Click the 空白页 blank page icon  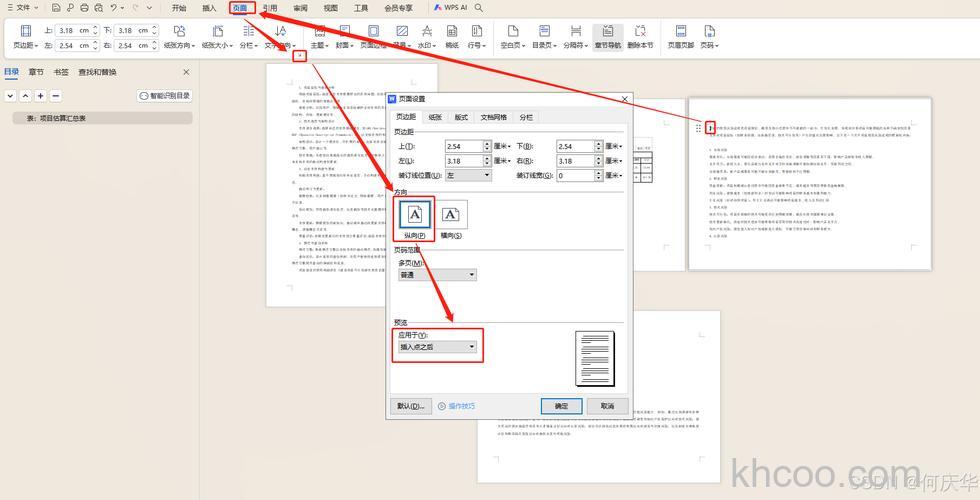click(511, 38)
